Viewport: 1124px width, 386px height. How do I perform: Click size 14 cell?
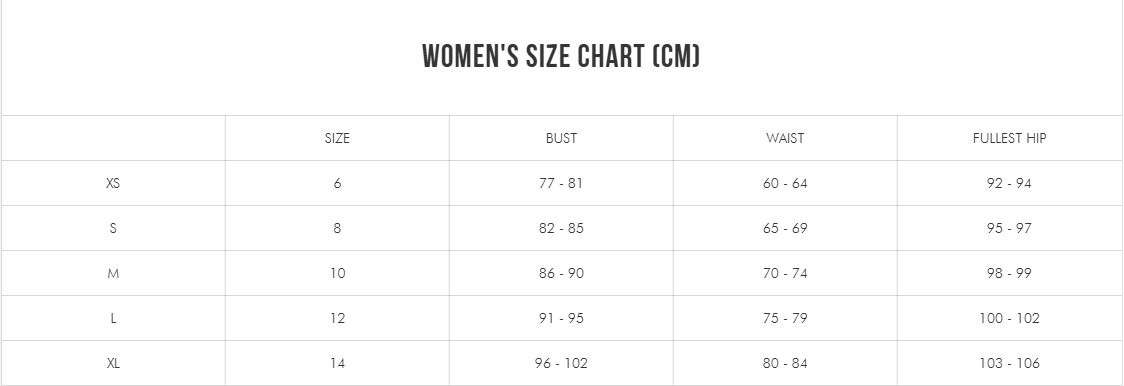(337, 364)
